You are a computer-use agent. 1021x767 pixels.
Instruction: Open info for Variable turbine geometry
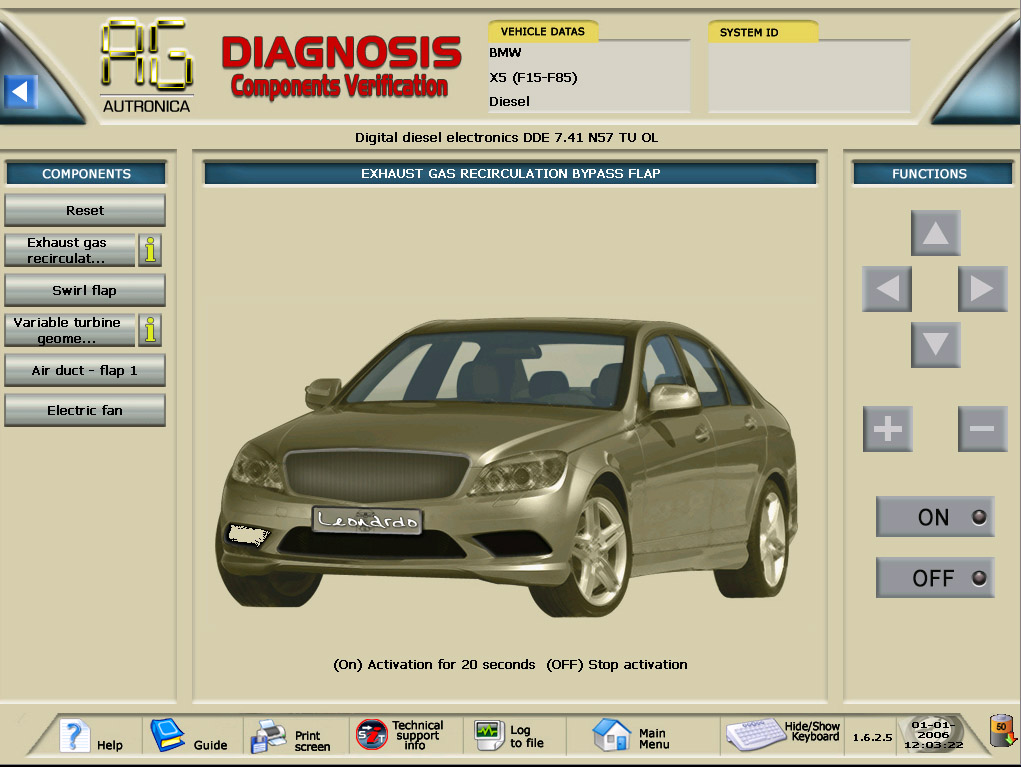coord(150,330)
